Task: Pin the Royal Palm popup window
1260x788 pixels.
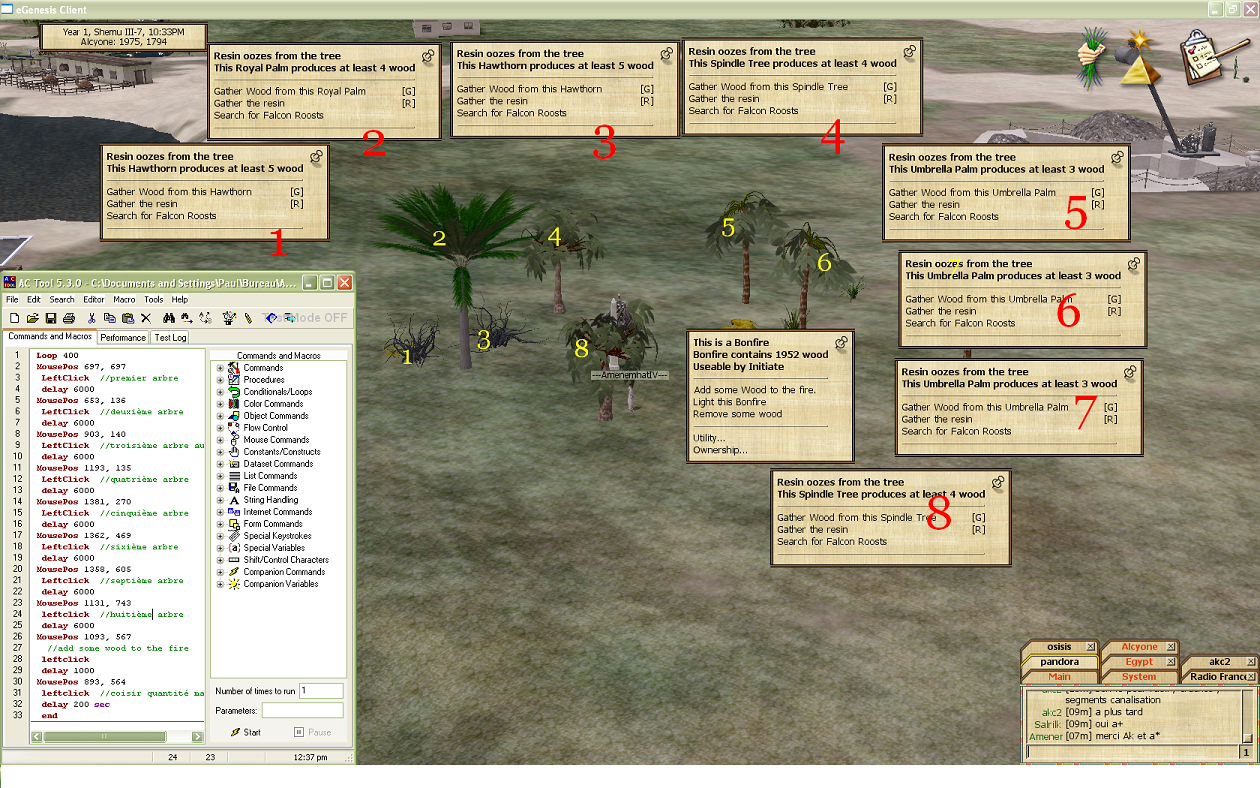Action: click(428, 57)
